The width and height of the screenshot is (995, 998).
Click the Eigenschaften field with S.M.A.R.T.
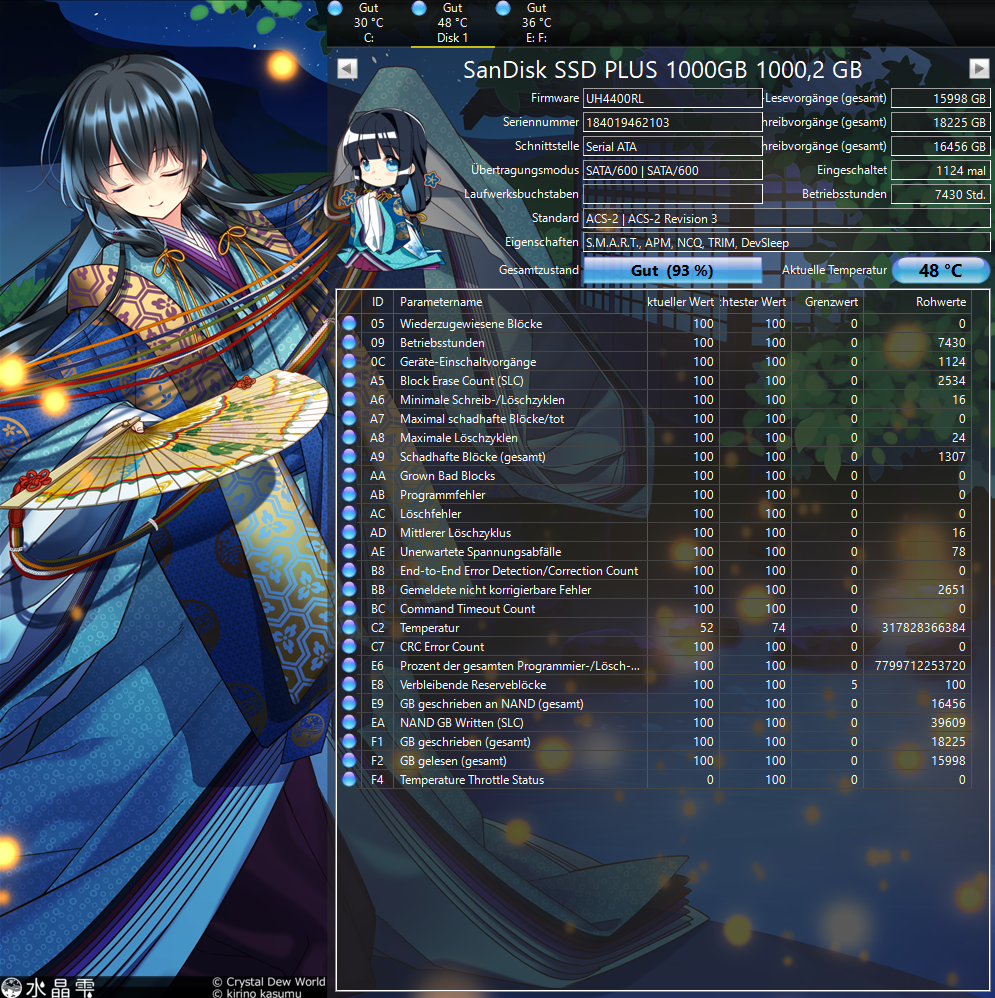pyautogui.click(x=787, y=242)
